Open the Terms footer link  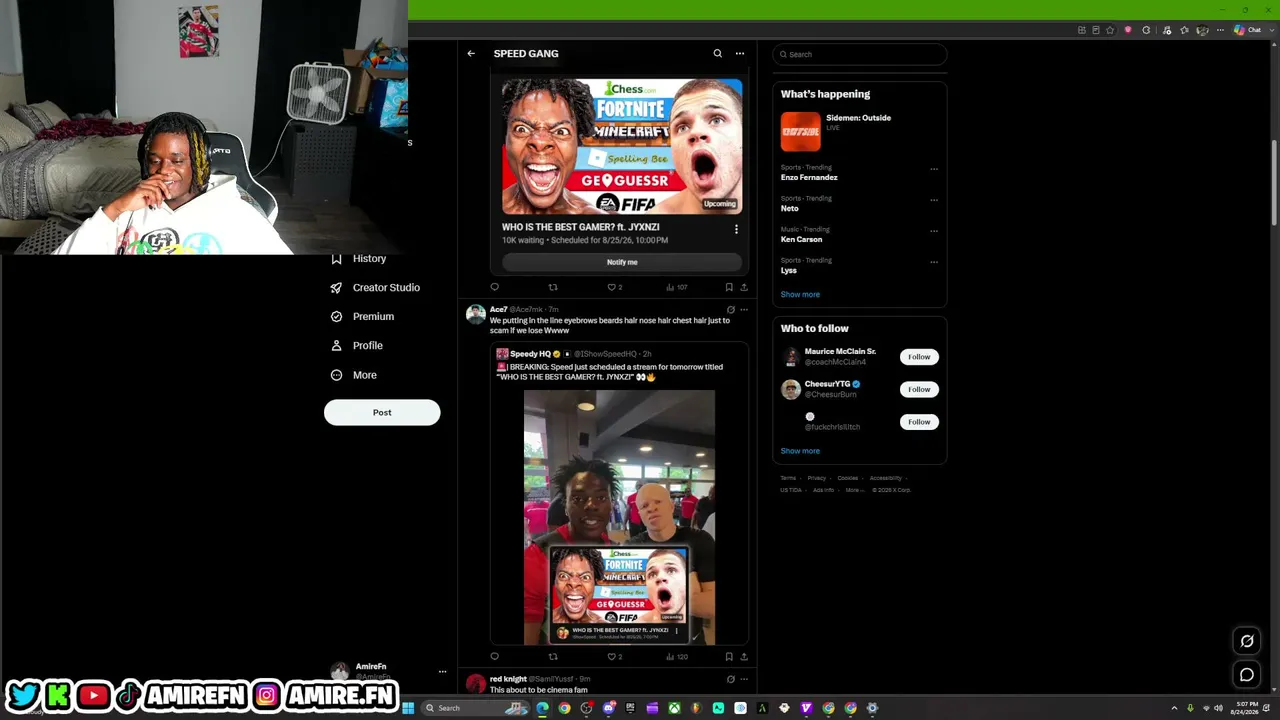click(788, 478)
